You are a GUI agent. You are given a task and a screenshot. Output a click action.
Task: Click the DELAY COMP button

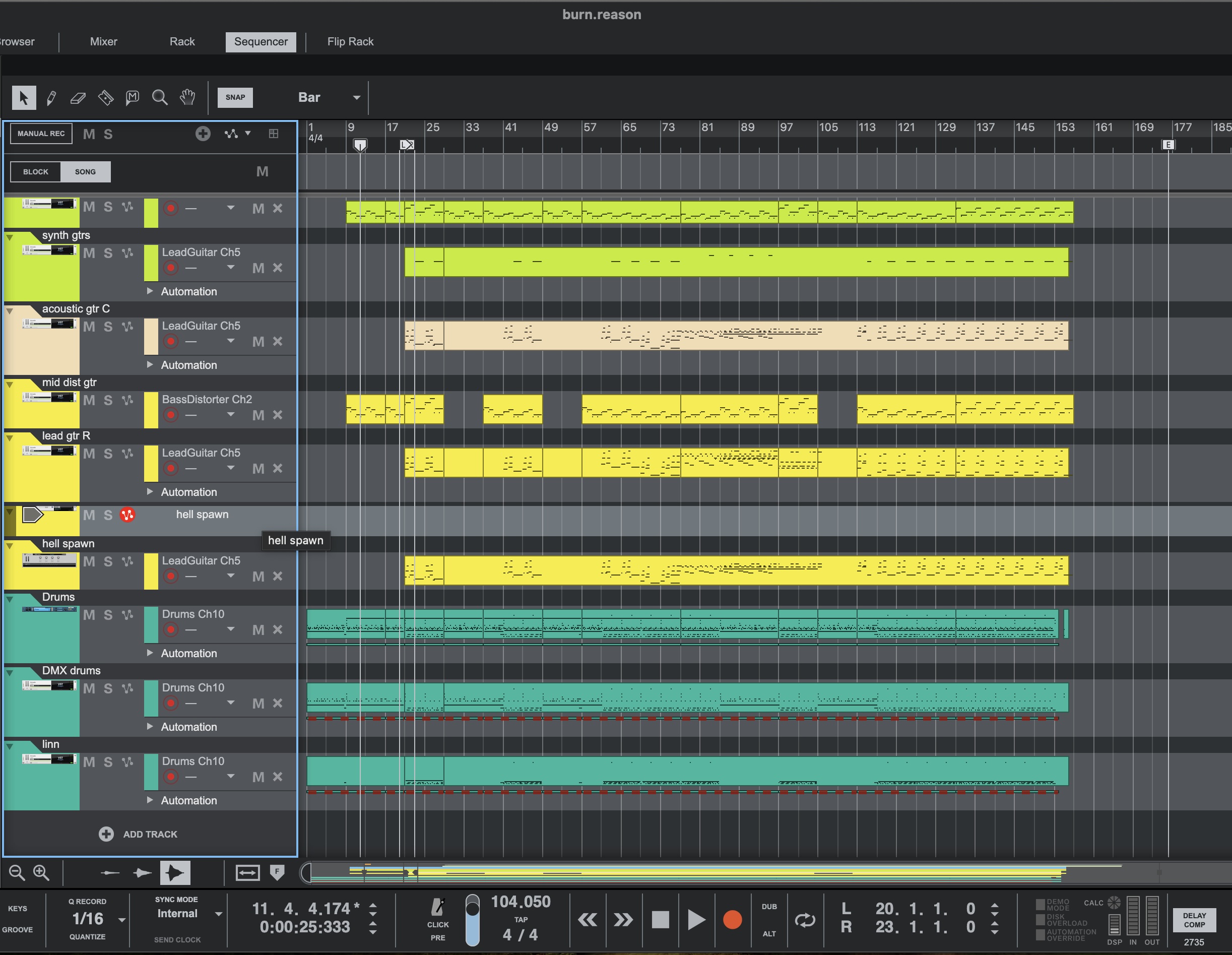tap(1195, 920)
